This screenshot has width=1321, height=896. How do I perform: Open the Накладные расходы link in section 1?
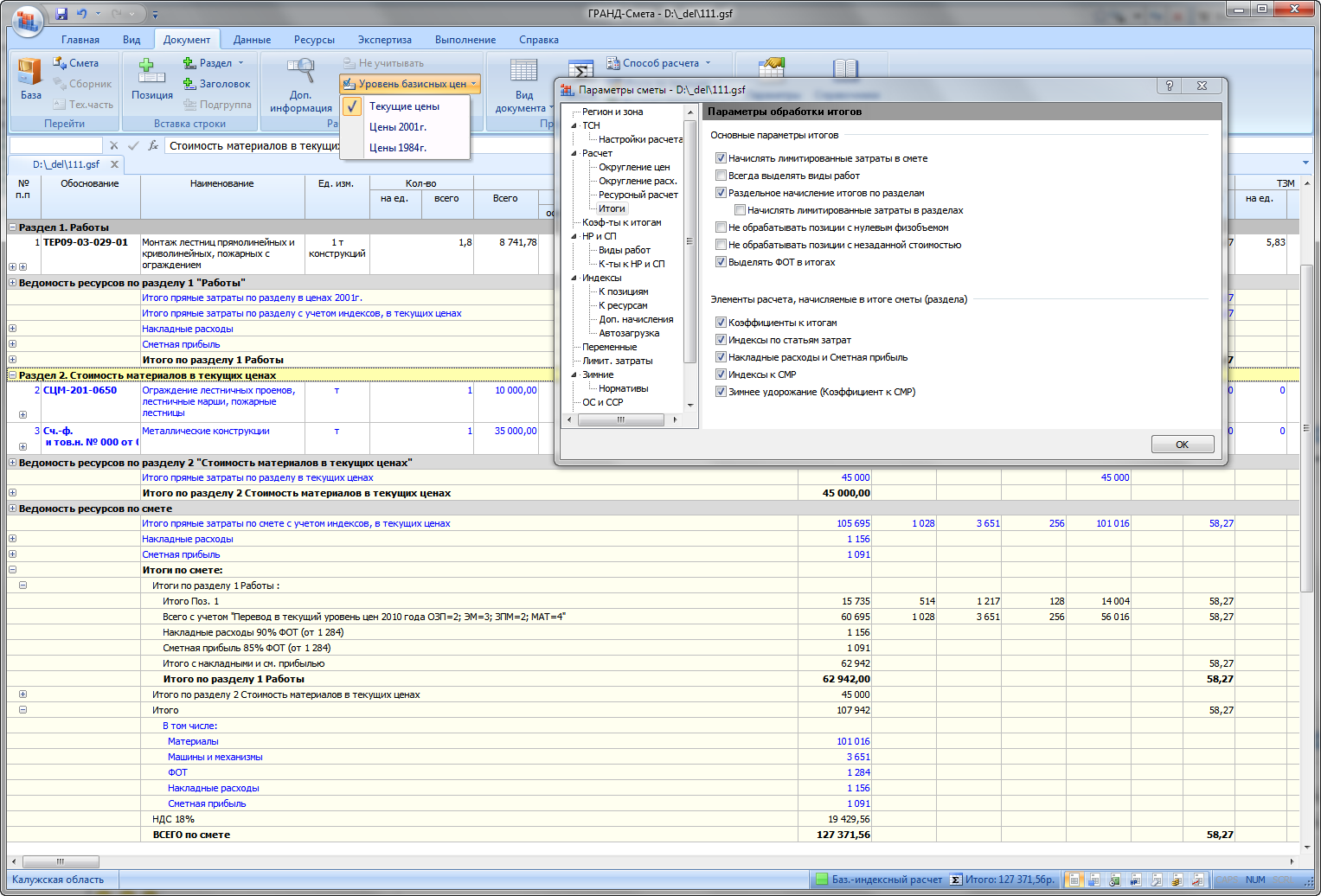pos(188,329)
